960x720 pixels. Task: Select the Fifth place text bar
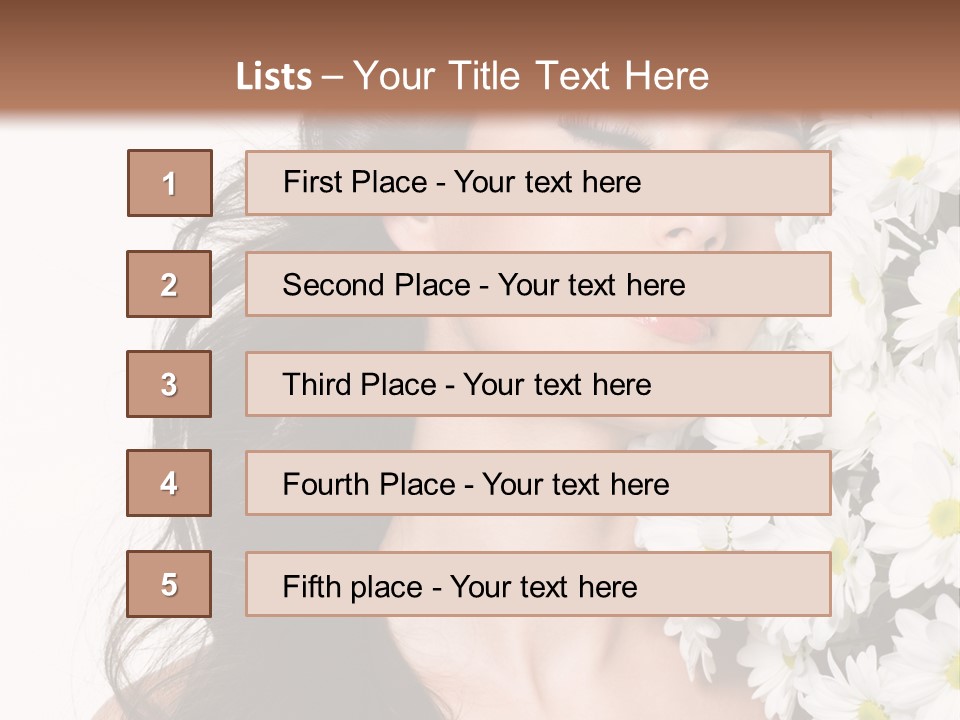coord(538,584)
